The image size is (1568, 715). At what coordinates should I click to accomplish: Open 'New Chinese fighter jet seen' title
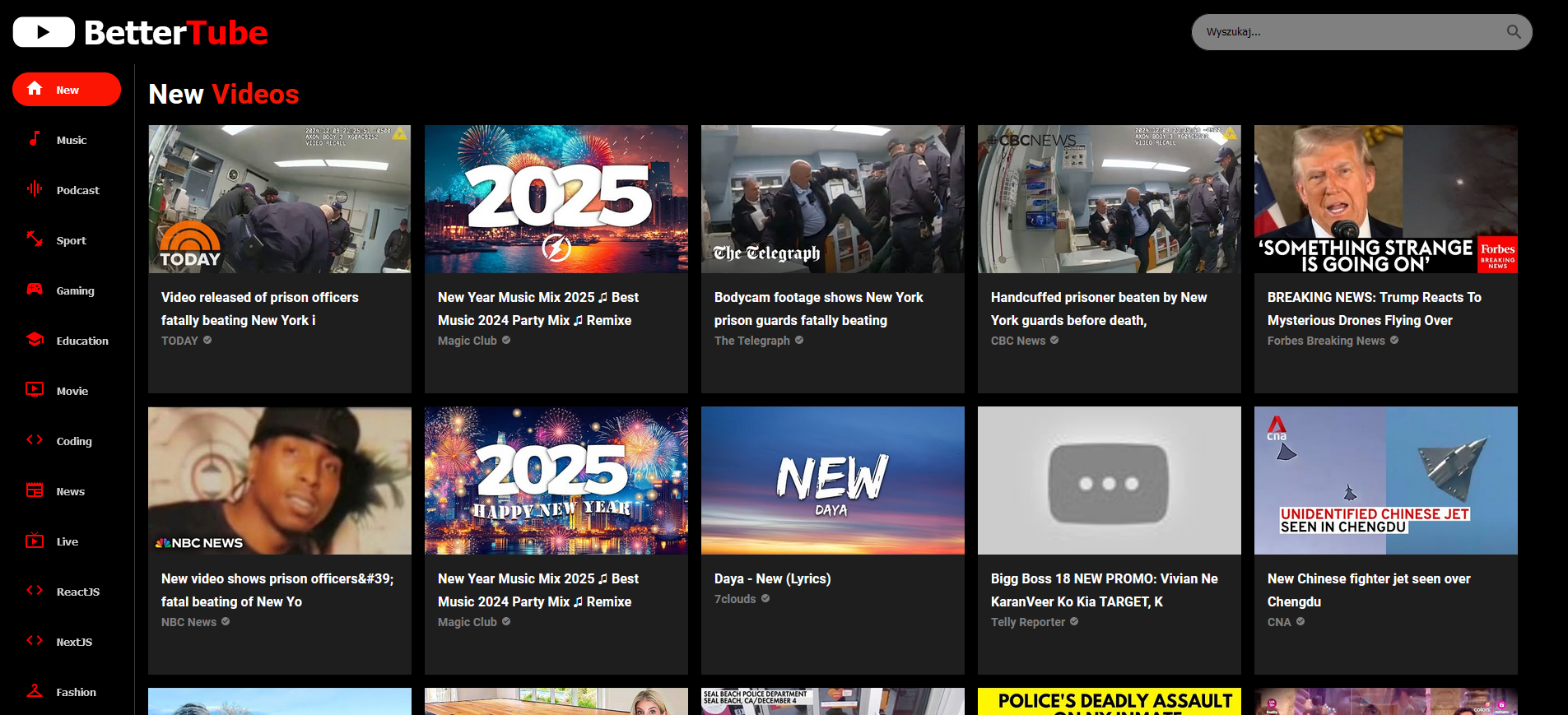coord(1369,590)
